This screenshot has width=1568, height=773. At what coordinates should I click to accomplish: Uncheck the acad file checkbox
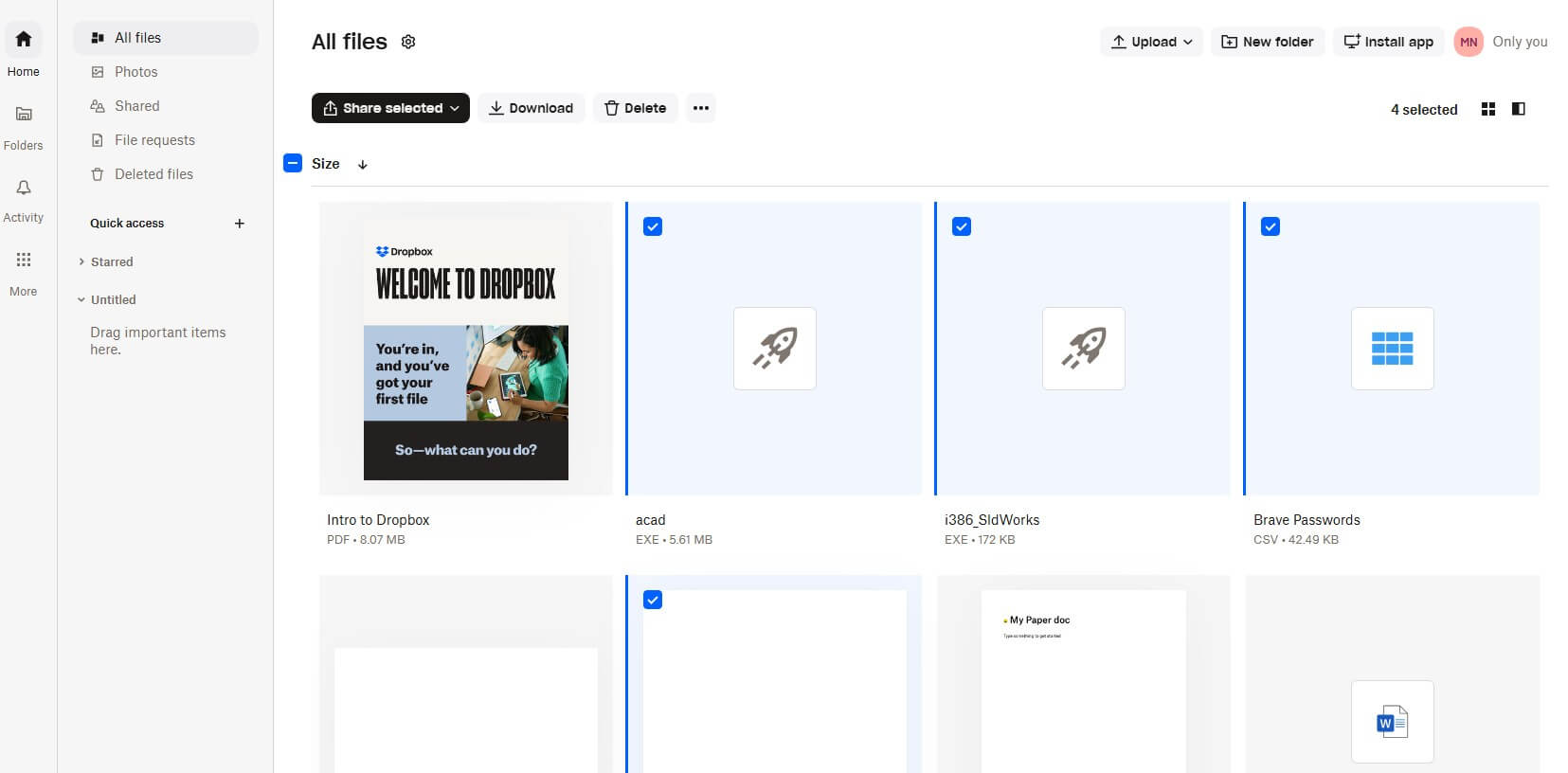(653, 226)
